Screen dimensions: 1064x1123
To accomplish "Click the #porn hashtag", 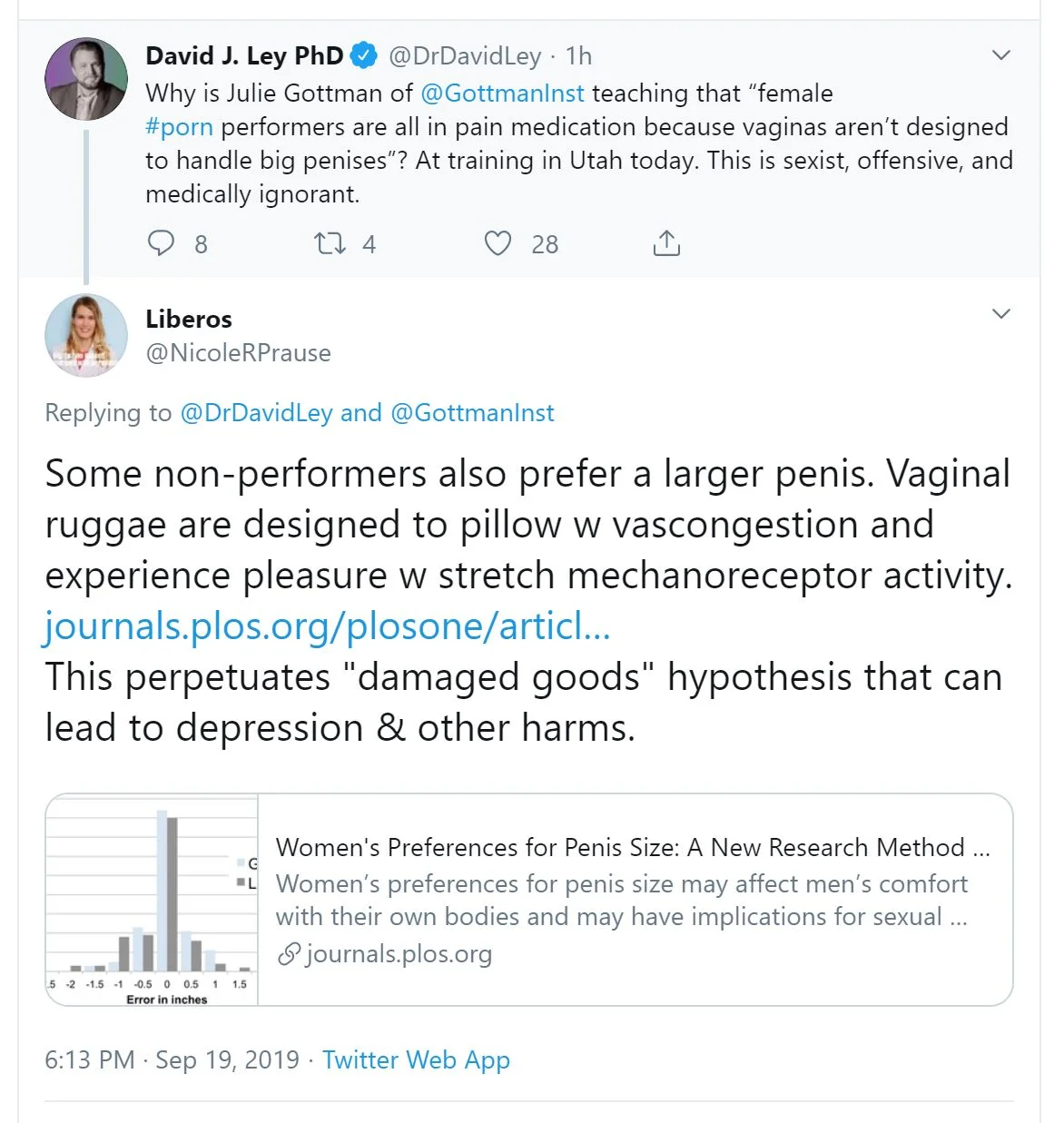I will point(179,127).
